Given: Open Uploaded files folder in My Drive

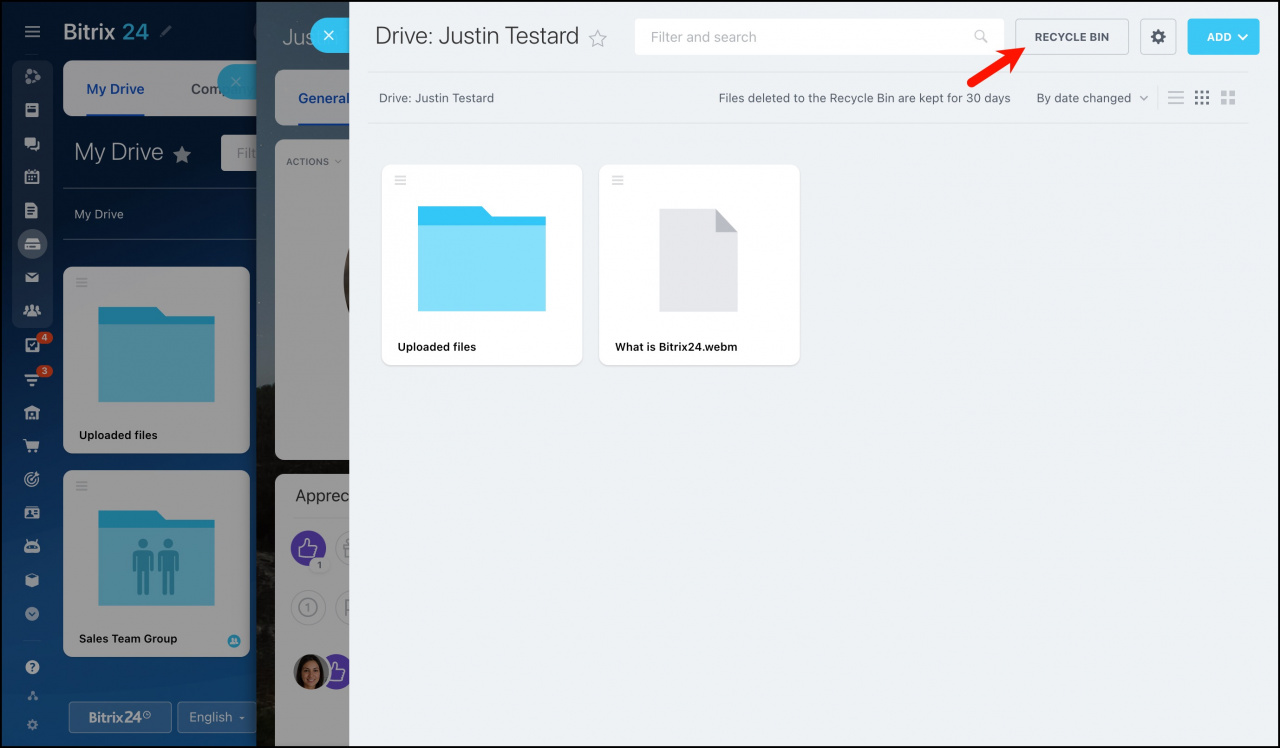Looking at the screenshot, I should 156,360.
